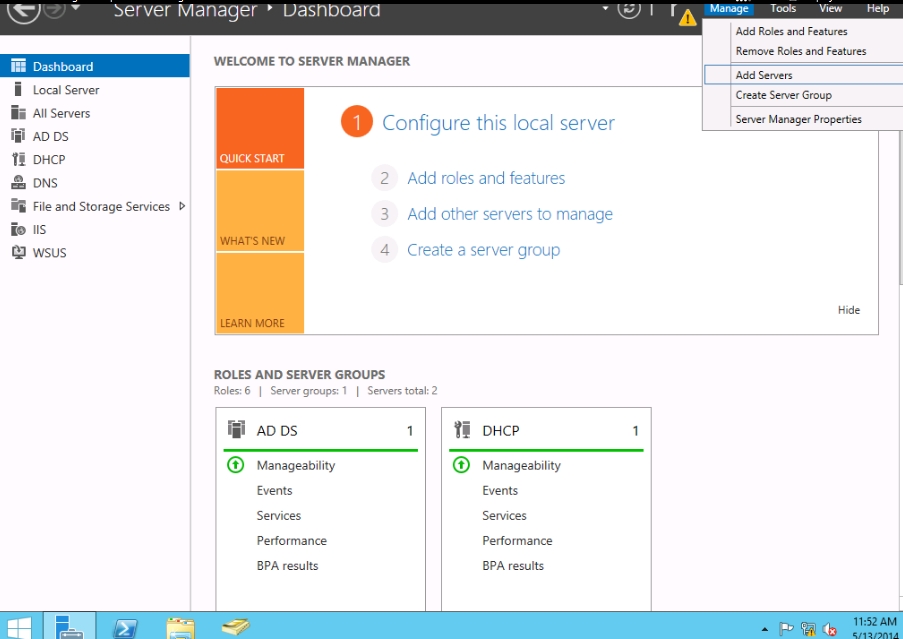The height and width of the screenshot is (639, 903).
Task: Open the View menu
Action: tap(830, 8)
